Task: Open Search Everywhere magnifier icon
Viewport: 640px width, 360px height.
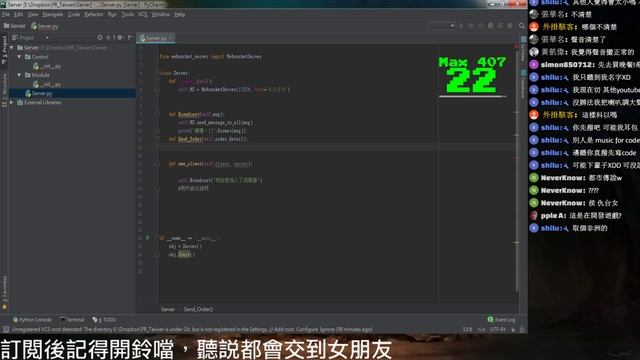Action: (x=522, y=26)
